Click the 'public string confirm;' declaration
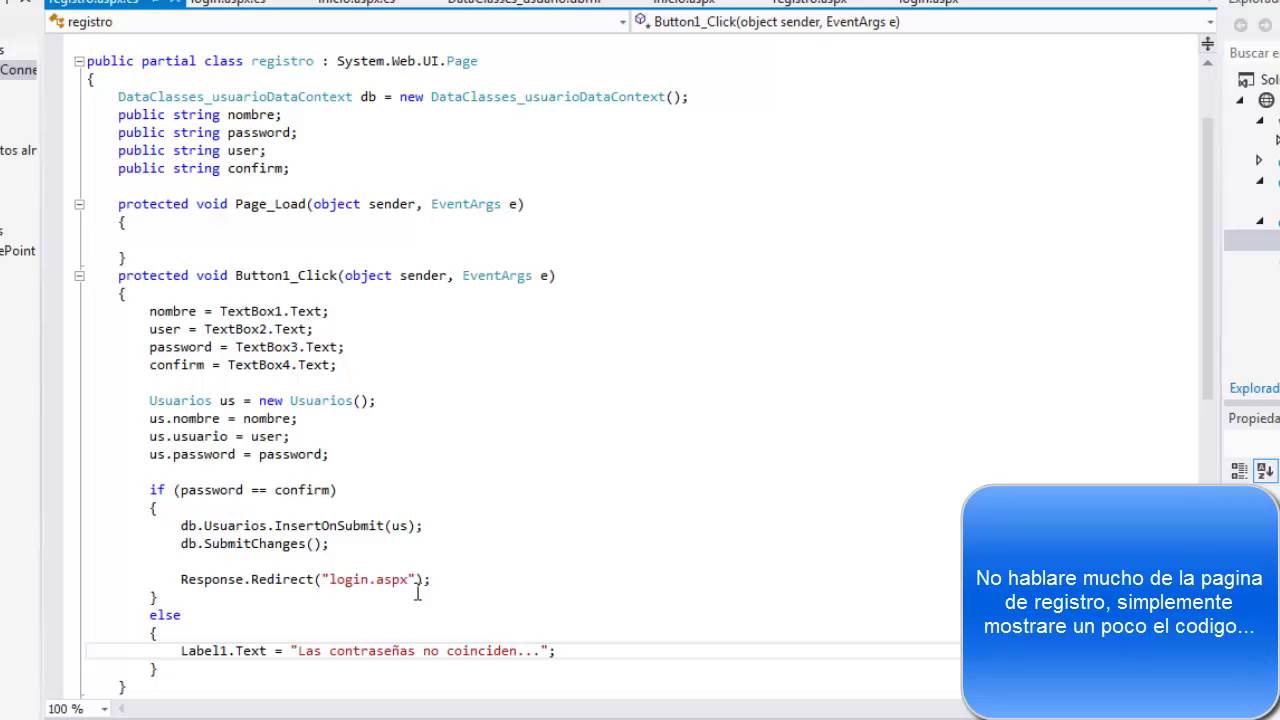 [203, 169]
